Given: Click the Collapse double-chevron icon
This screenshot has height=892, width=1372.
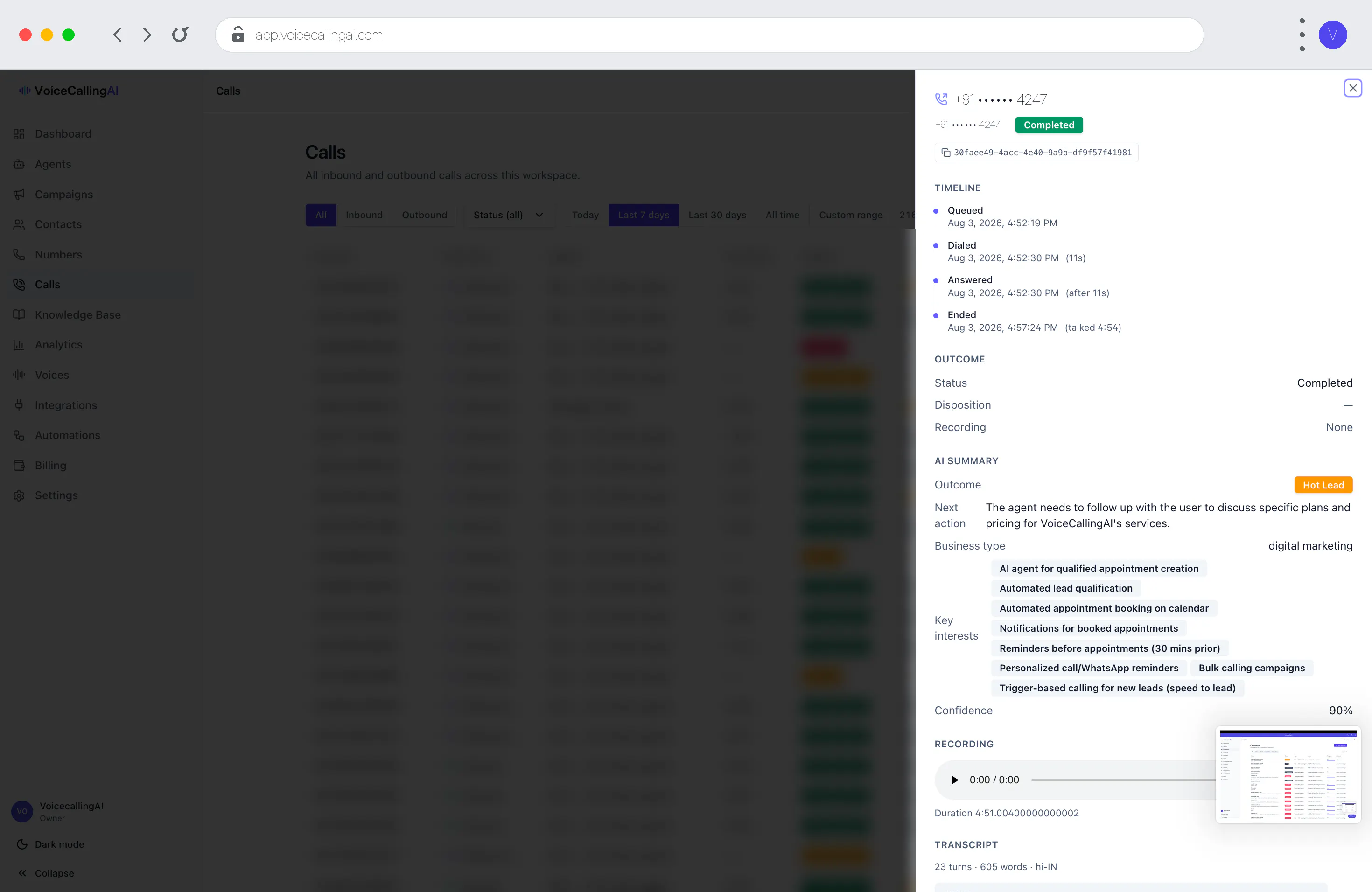Looking at the screenshot, I should 22,873.
